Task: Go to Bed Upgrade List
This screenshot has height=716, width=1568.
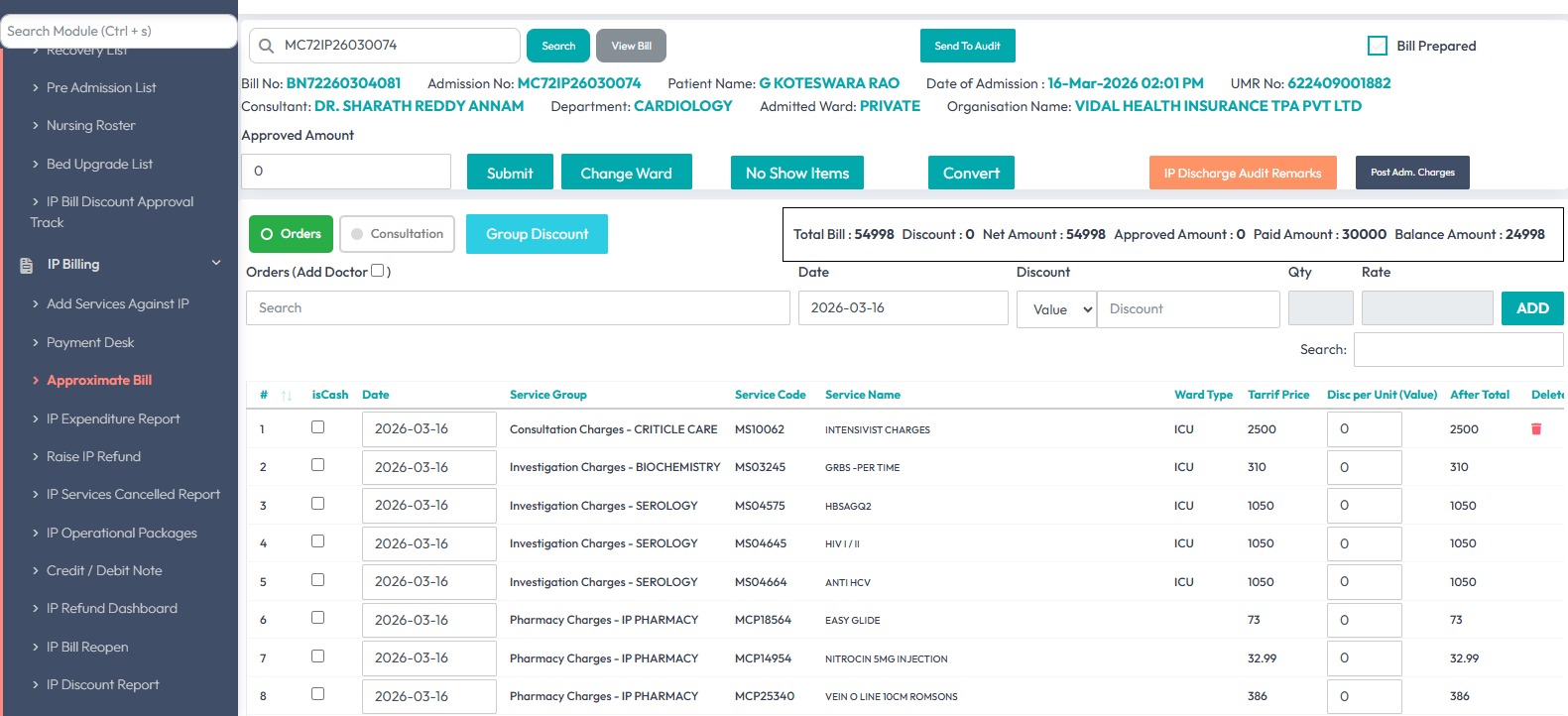Action: (99, 164)
